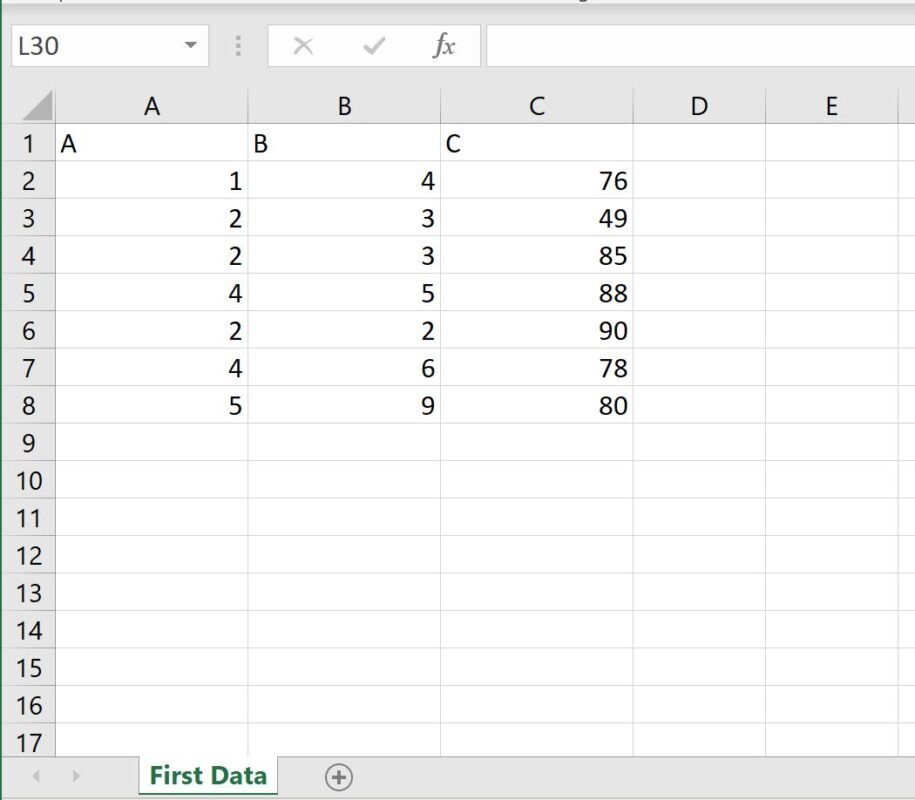Screen dimensions: 915x800
Task: Click cell C4 with value 85
Action: (x=537, y=255)
